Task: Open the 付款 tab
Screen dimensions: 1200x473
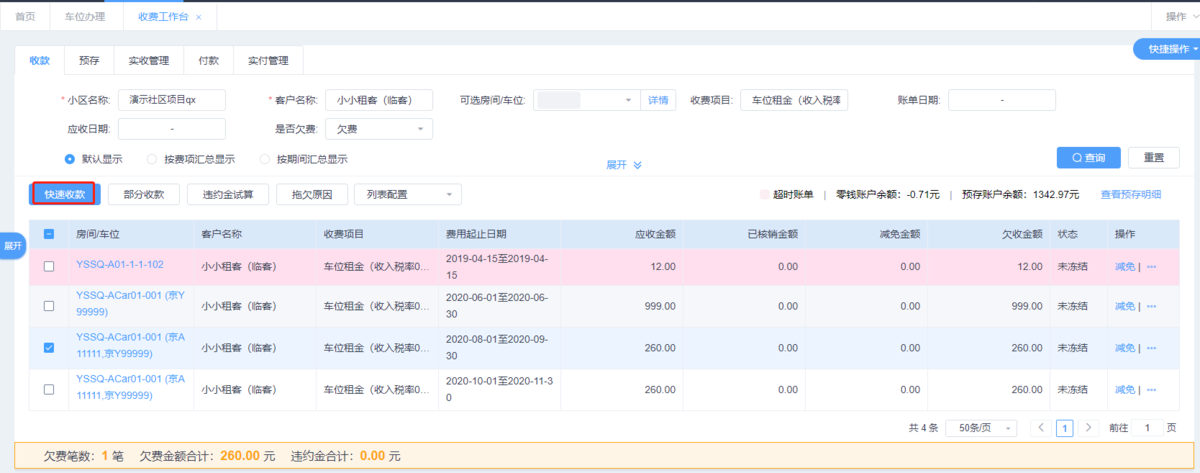Action: click(x=209, y=61)
